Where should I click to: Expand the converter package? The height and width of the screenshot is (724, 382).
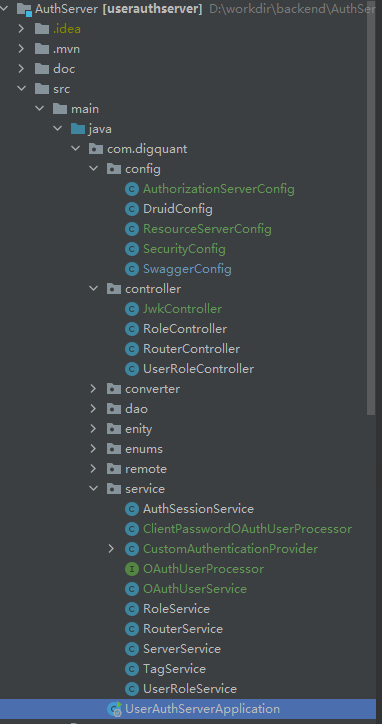click(93, 389)
